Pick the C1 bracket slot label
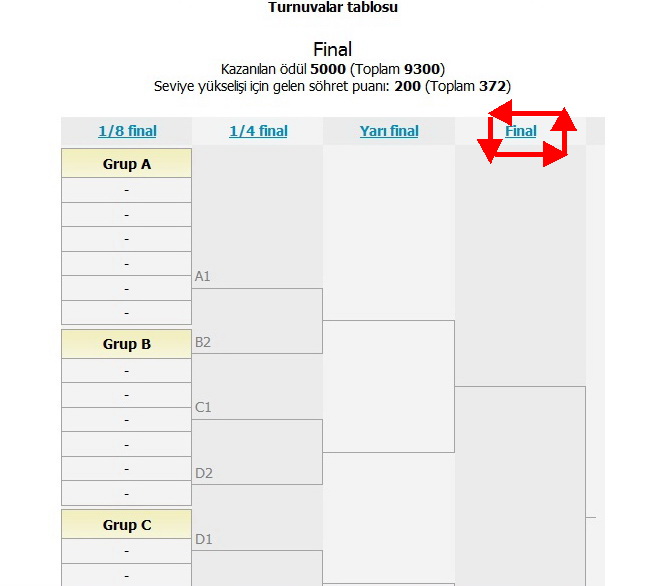Viewport: 658px width, 586px height. tap(202, 408)
